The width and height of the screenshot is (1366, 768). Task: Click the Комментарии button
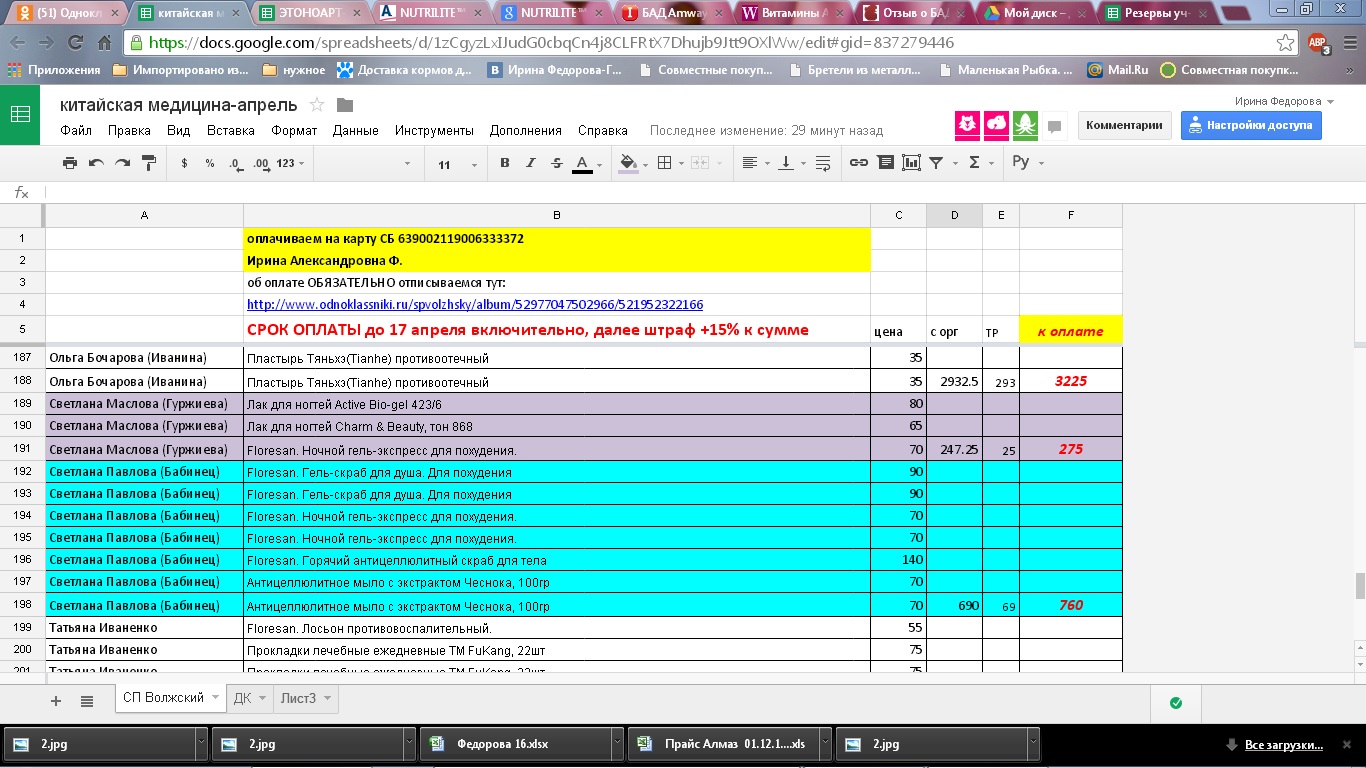[x=1125, y=125]
